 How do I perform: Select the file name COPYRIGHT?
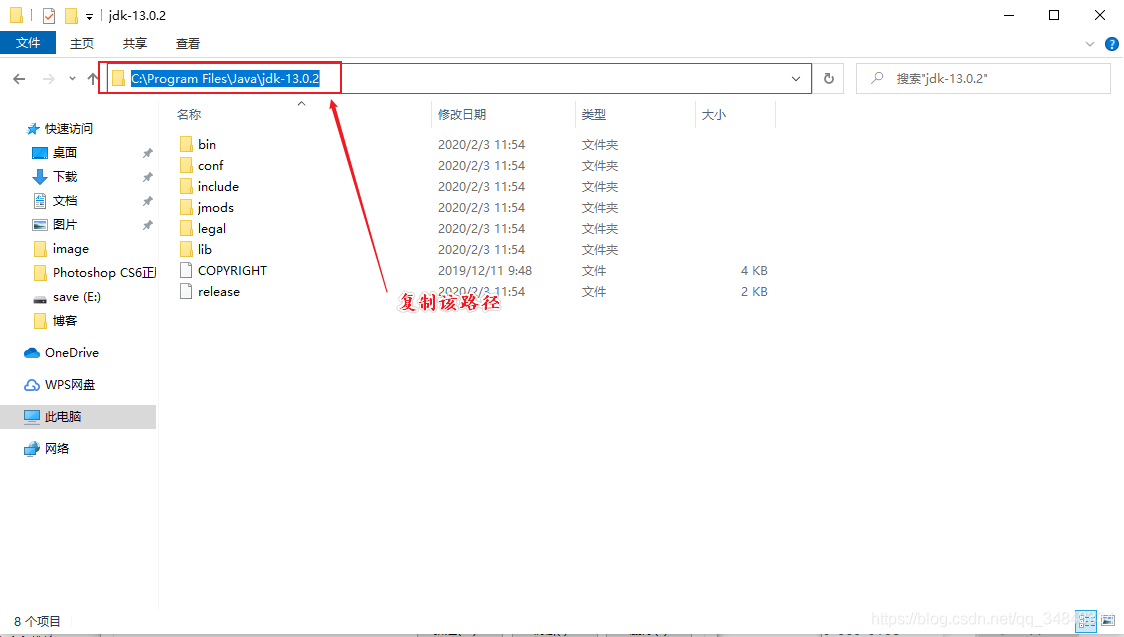pyautogui.click(x=232, y=271)
